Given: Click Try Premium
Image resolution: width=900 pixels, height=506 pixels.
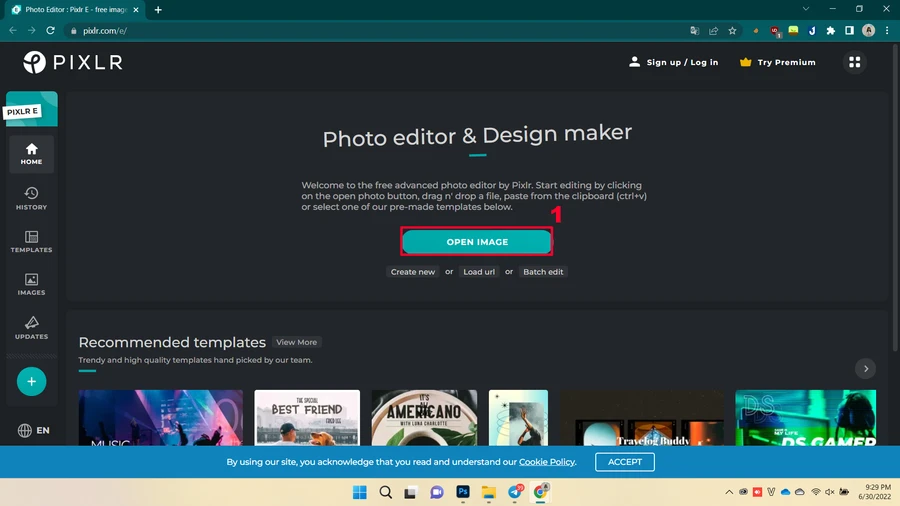Looking at the screenshot, I should coord(778,62).
